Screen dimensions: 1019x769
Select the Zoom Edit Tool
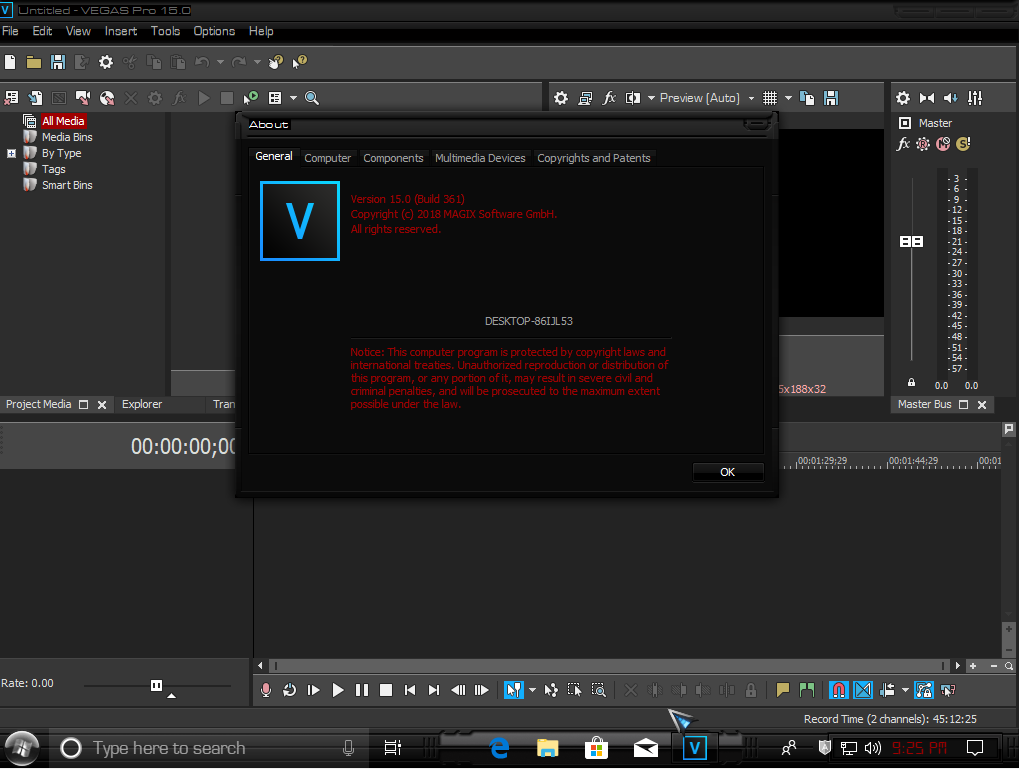(x=599, y=690)
